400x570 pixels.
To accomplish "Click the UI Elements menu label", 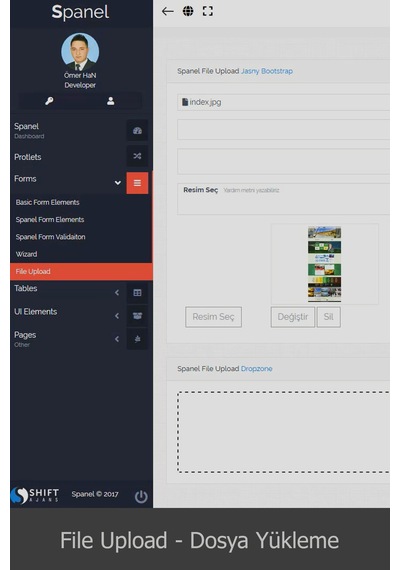I will click(35, 312).
